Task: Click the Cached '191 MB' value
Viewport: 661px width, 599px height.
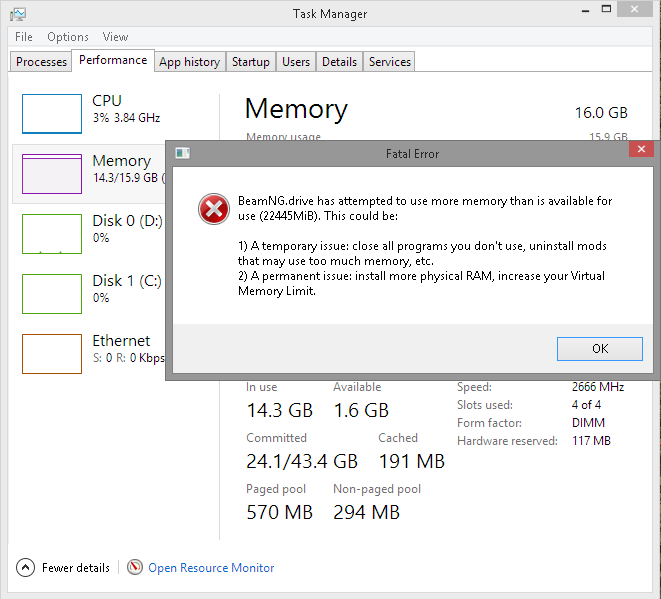Action: tap(412, 461)
